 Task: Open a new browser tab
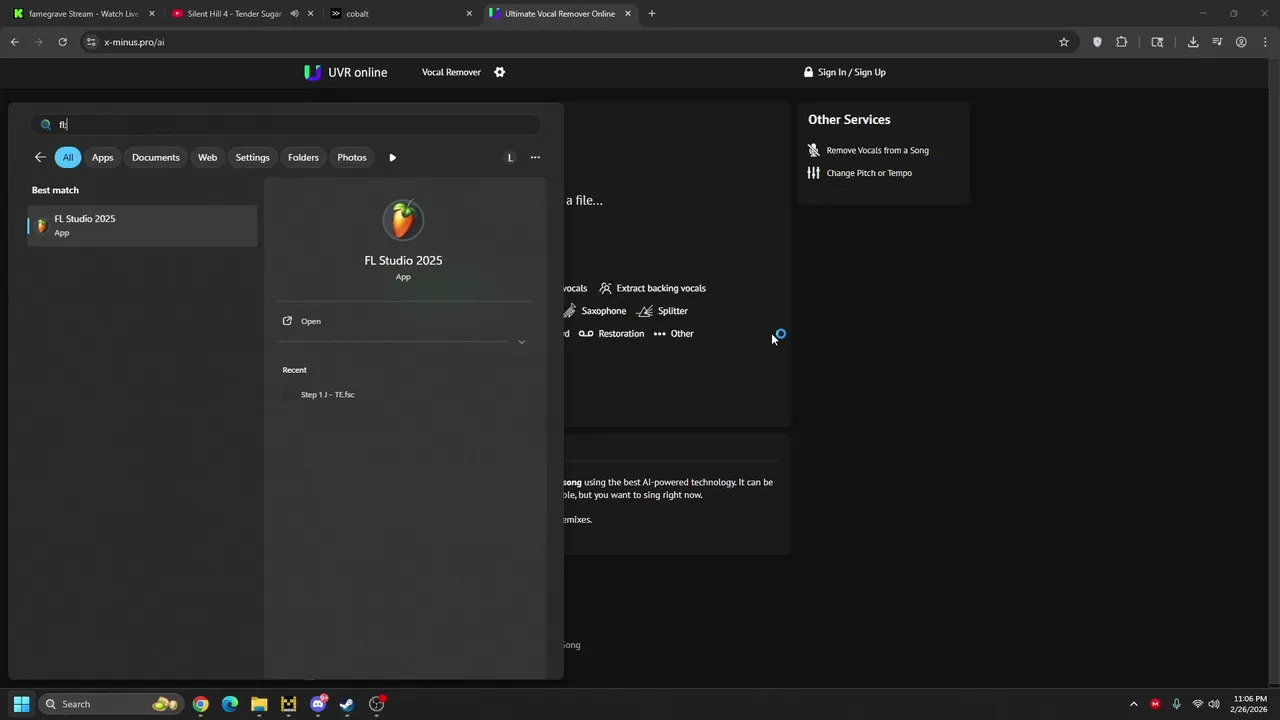pos(652,14)
